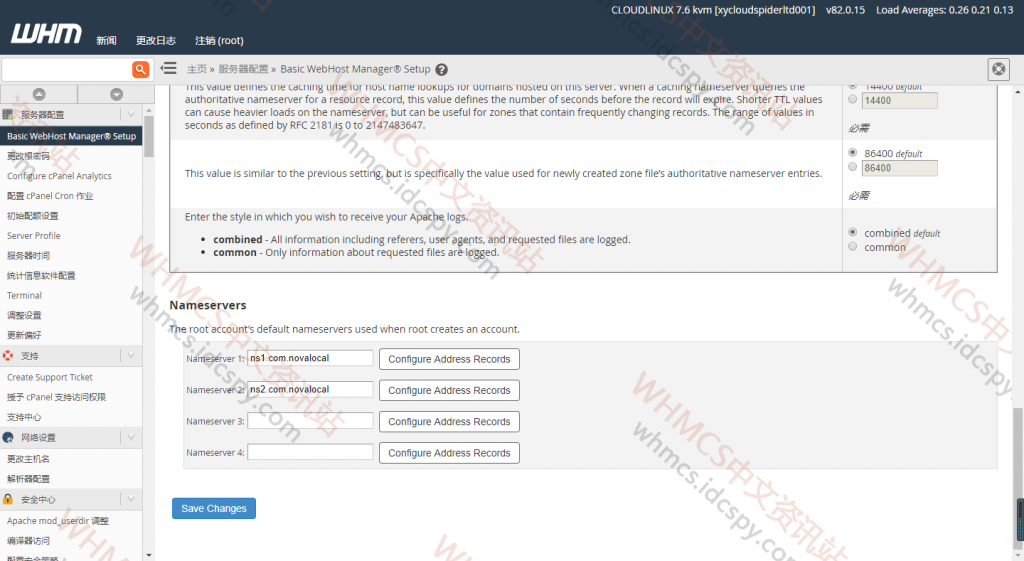The height and width of the screenshot is (561, 1024).
Task: Open 解析器配置 sidebar link
Action: click(28, 479)
